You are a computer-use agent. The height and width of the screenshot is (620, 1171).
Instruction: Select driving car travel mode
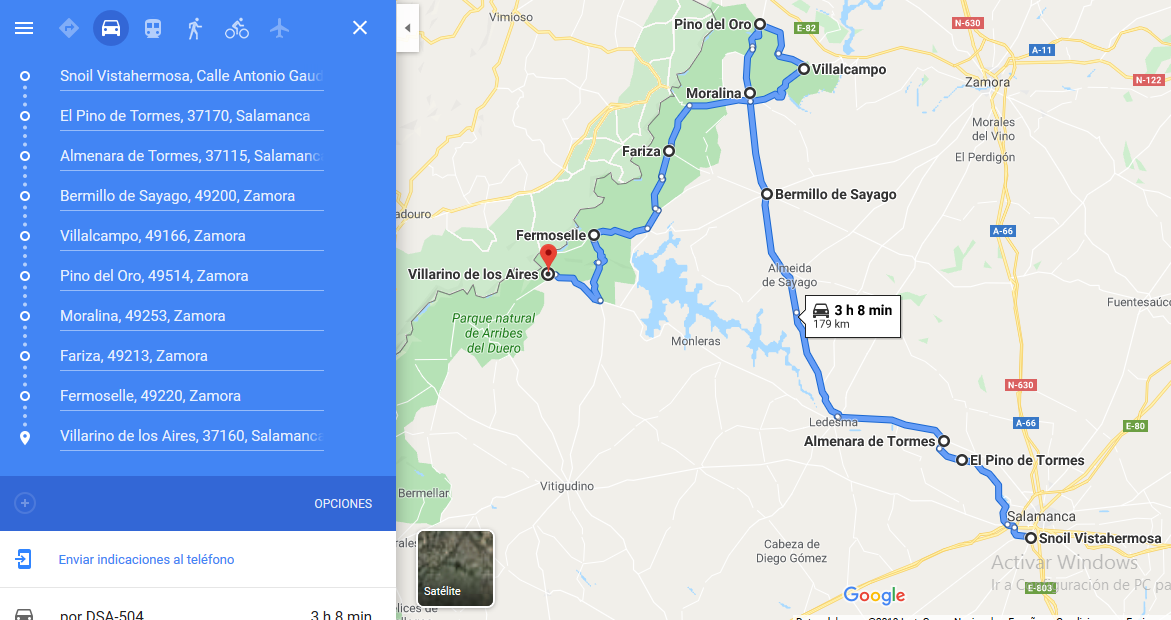111,28
